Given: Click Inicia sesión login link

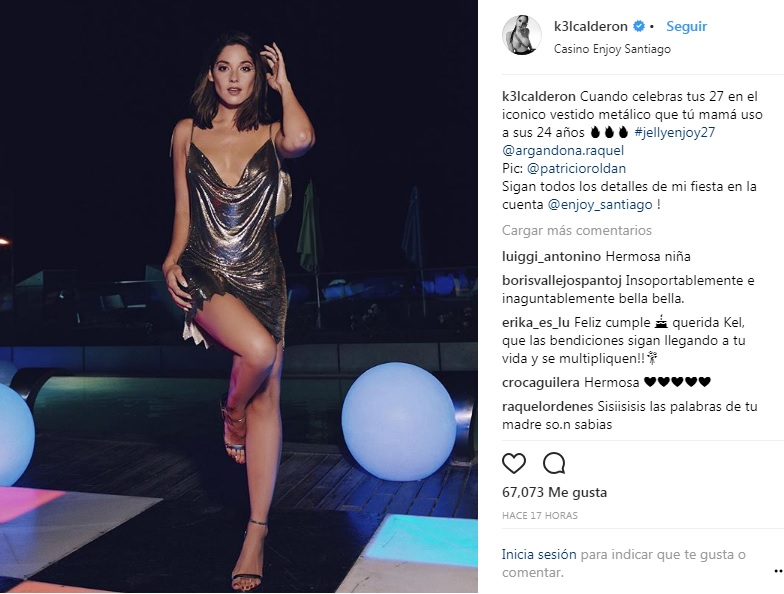Looking at the screenshot, I should [x=539, y=554].
